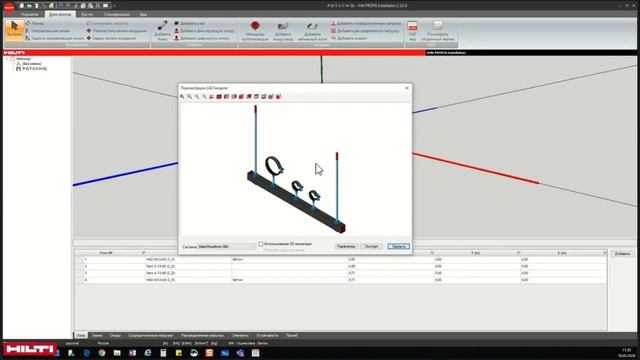Open the Система dropdown in dialog
This screenshot has height=360, width=640.
[227, 247]
